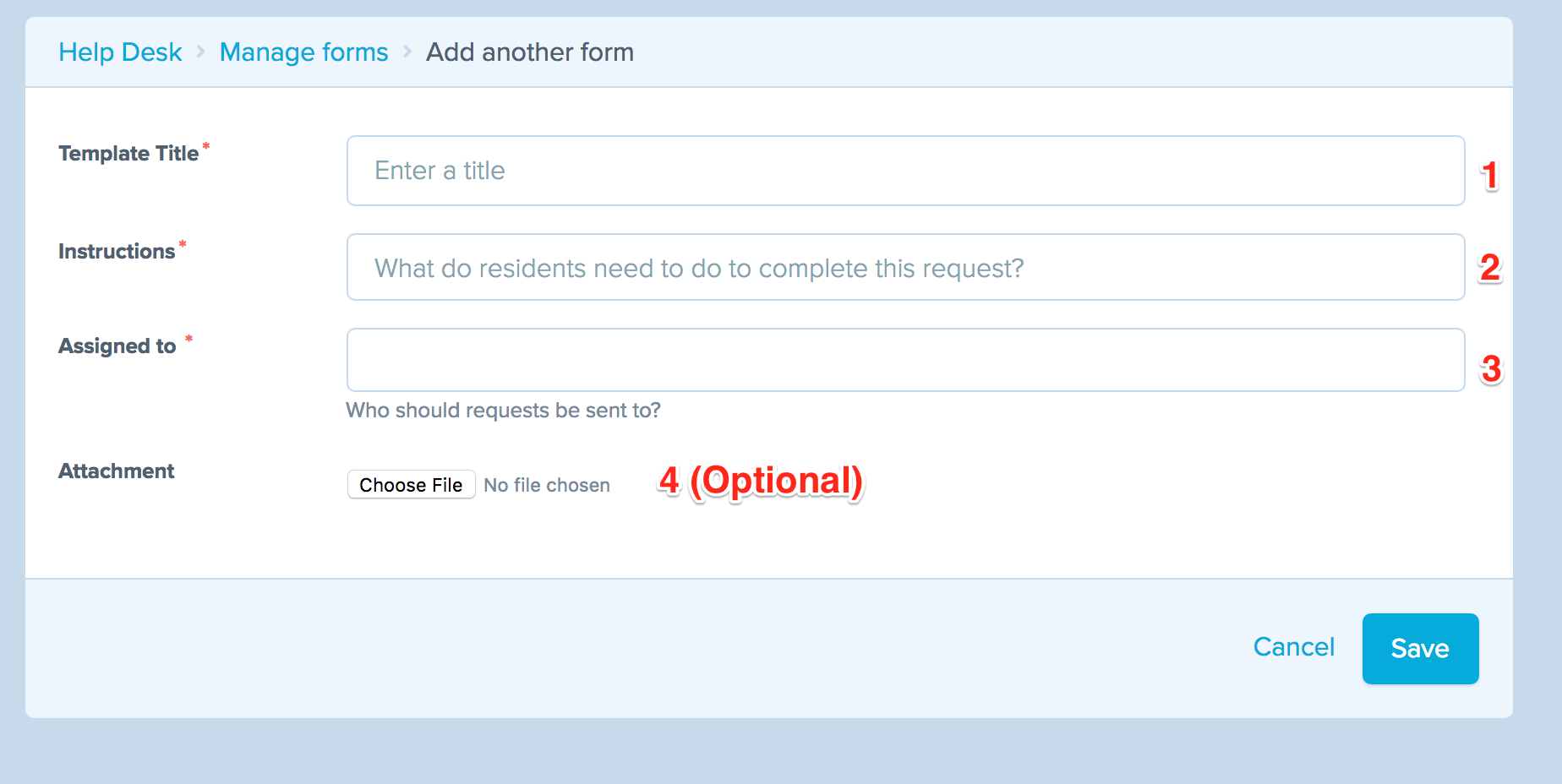Click the Choose File button
Image resolution: width=1562 pixels, height=784 pixels.
[411, 485]
